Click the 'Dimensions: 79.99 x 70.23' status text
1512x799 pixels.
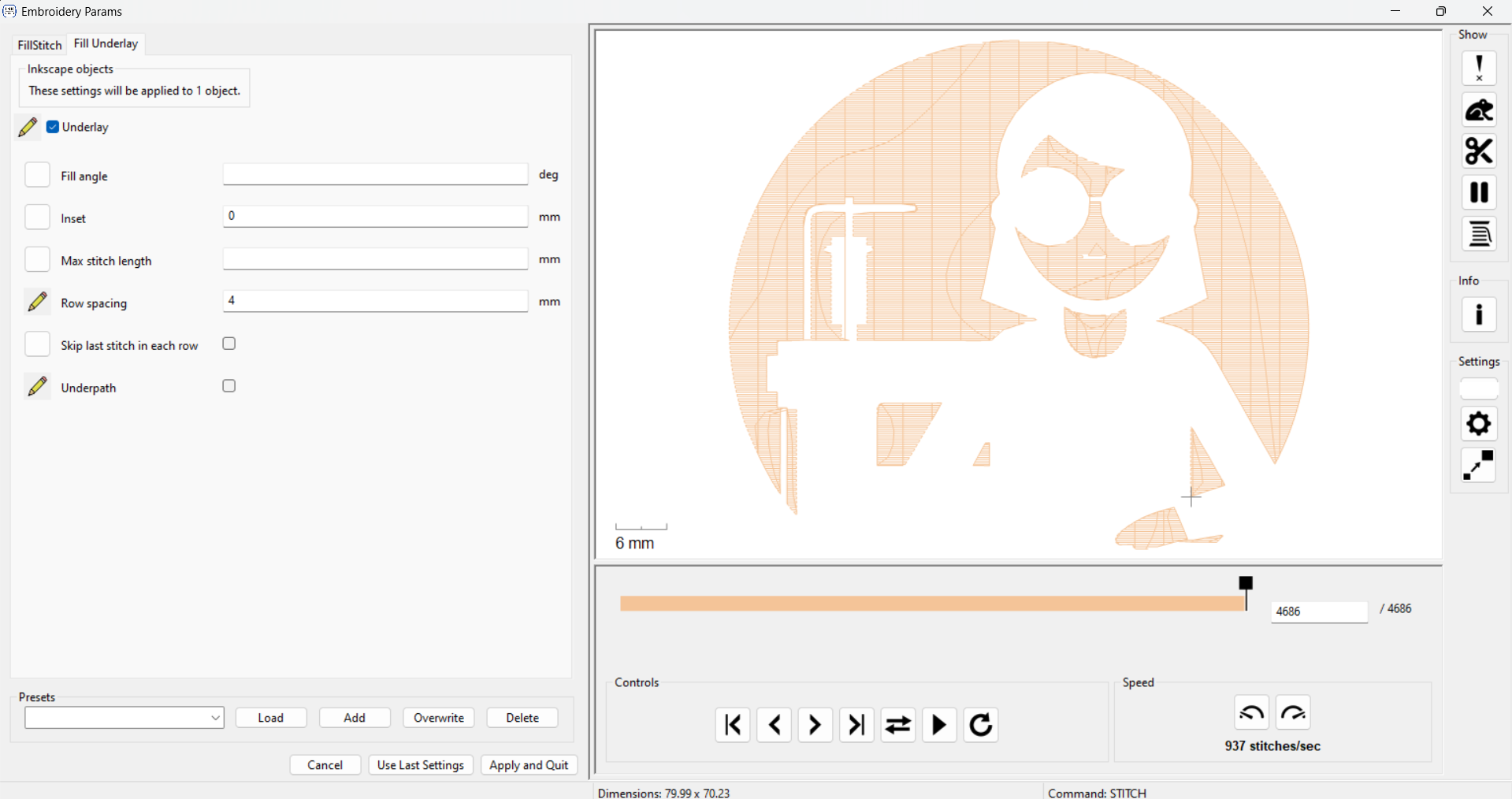tap(664, 793)
